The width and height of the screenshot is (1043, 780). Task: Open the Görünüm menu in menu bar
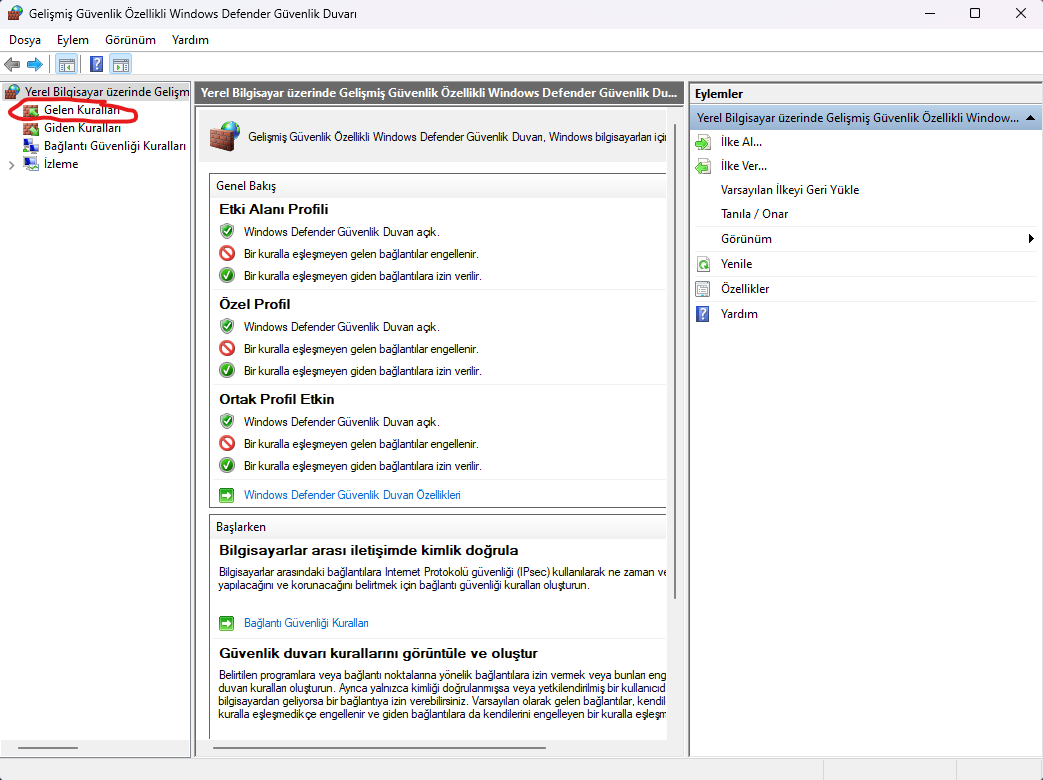130,40
